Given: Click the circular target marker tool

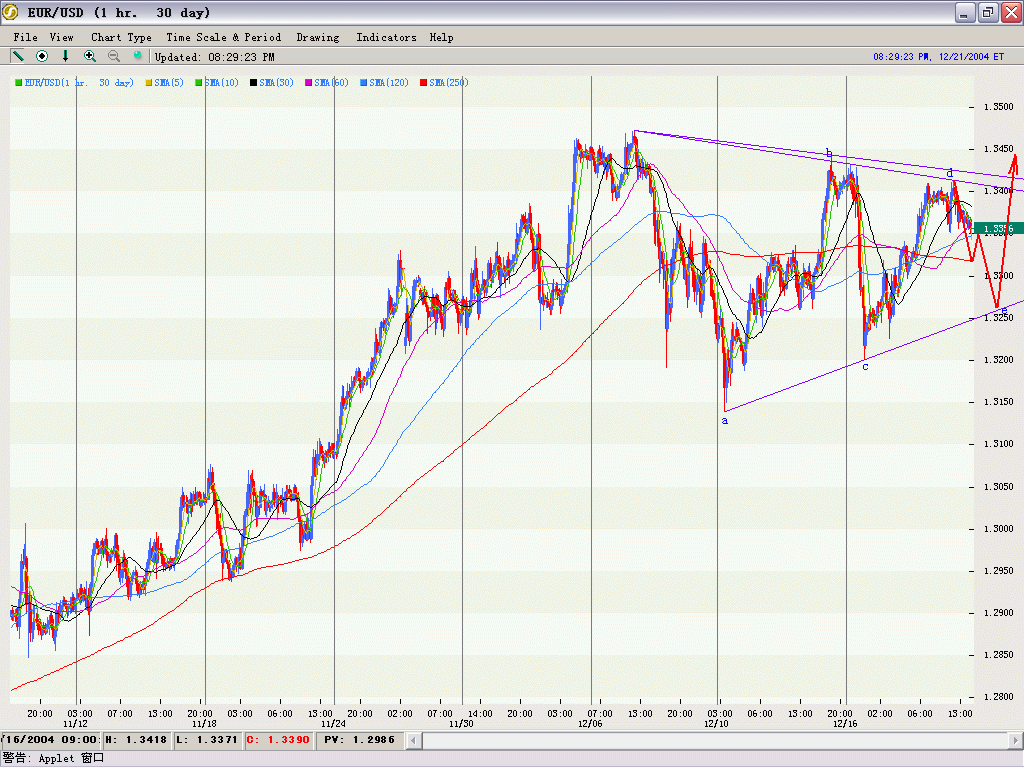Looking at the screenshot, I should point(42,57).
